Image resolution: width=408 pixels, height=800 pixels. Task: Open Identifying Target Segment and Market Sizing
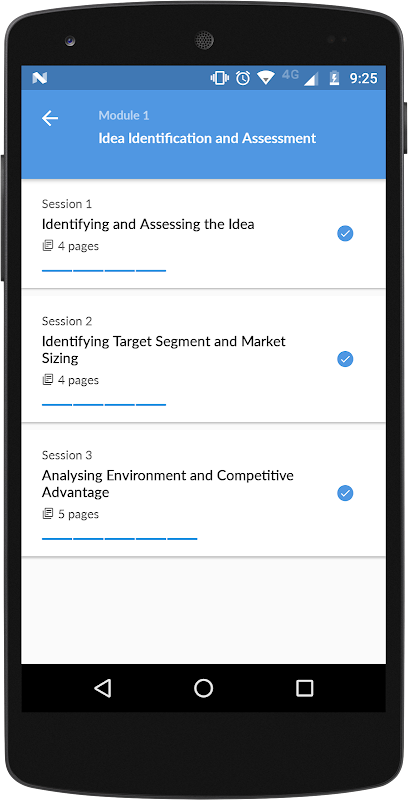203,359
